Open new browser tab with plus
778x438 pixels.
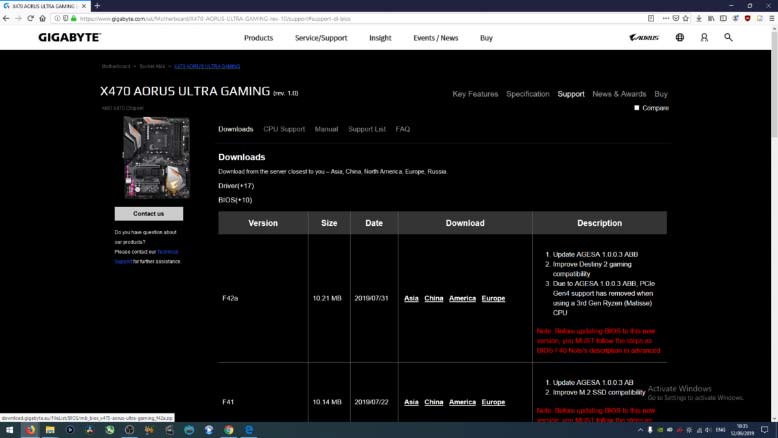tap(97, 6)
